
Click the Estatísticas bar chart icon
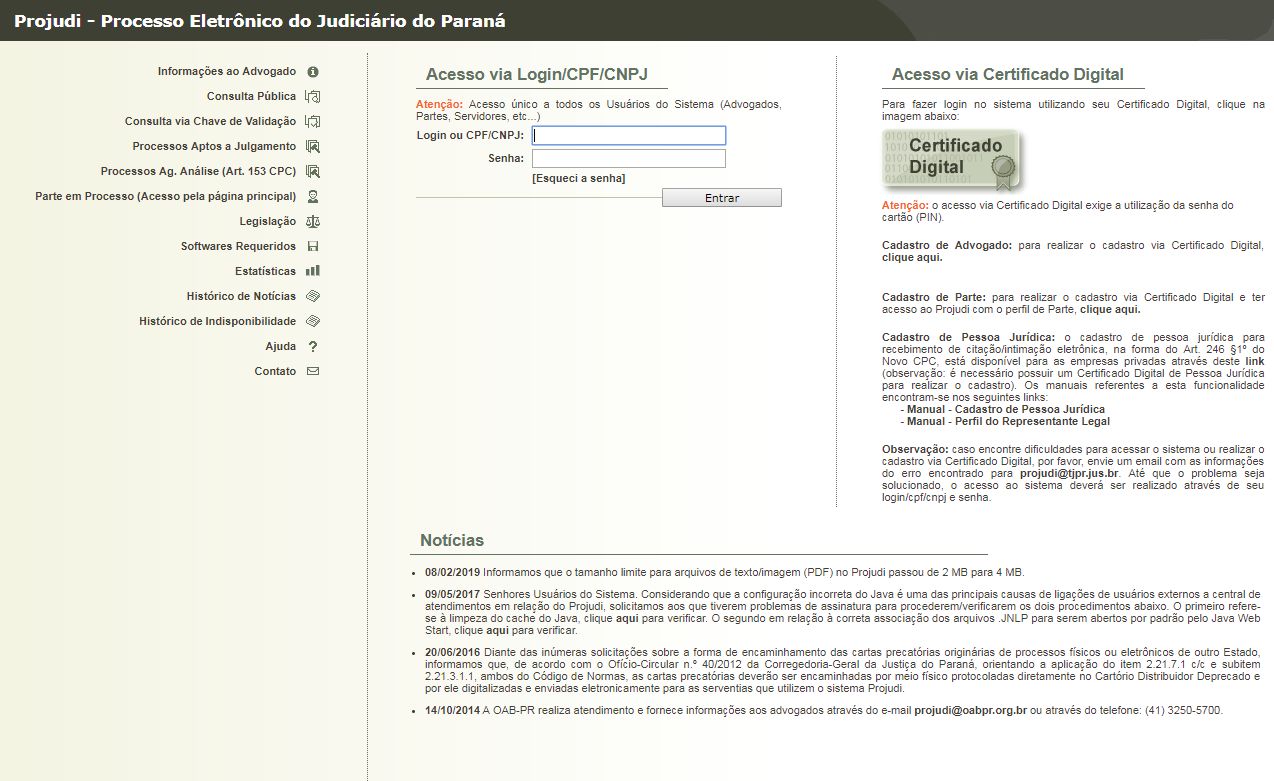(313, 271)
